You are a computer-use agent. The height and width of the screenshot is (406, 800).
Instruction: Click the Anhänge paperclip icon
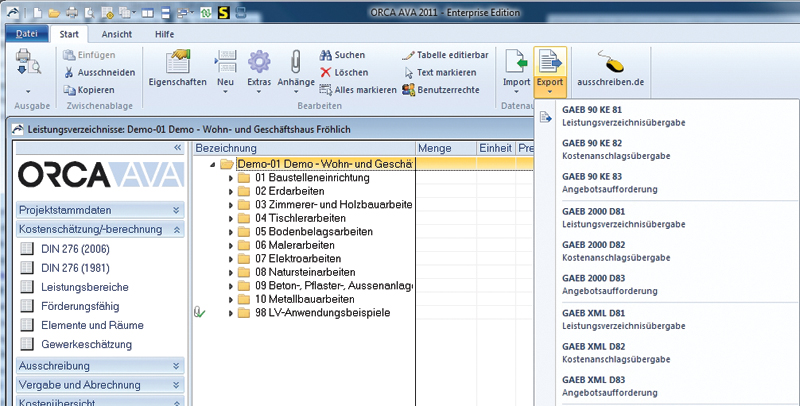[x=301, y=64]
